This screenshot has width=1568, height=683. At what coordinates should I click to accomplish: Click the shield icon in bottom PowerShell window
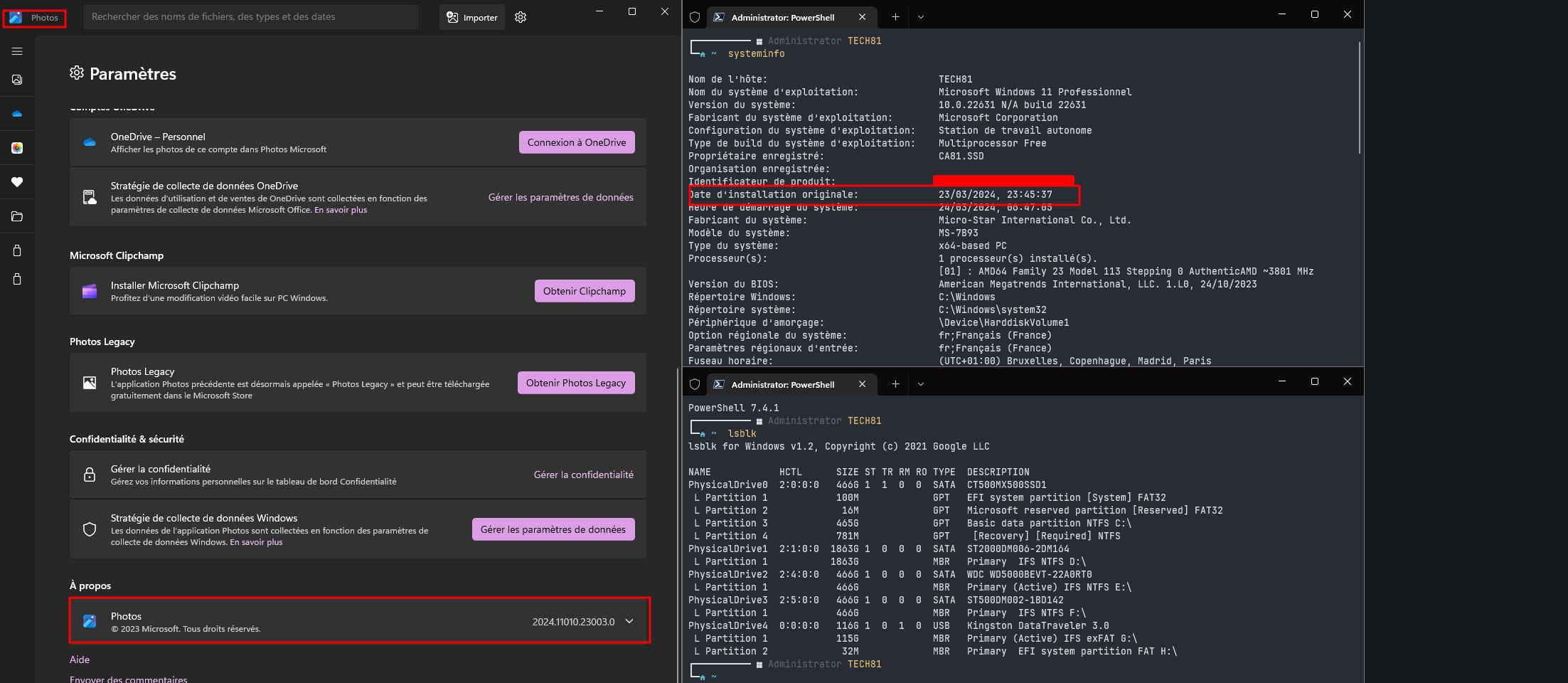(x=695, y=384)
